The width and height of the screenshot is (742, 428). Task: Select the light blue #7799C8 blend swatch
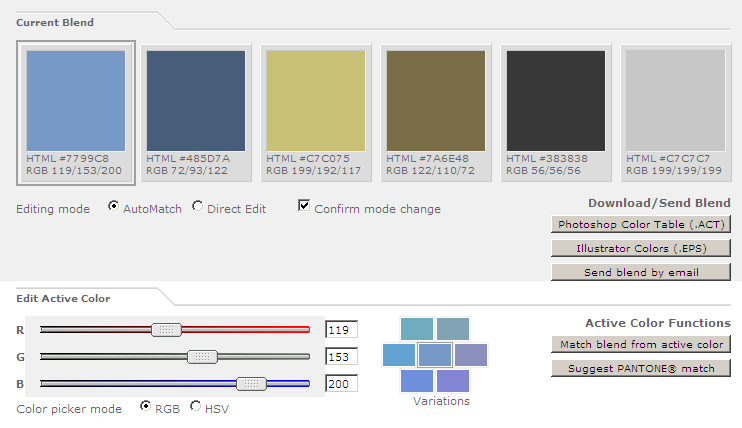coord(76,101)
